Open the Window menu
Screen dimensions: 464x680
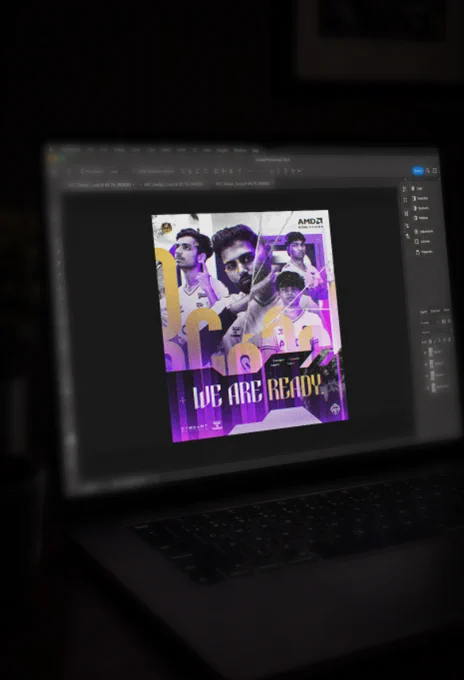(x=240, y=150)
